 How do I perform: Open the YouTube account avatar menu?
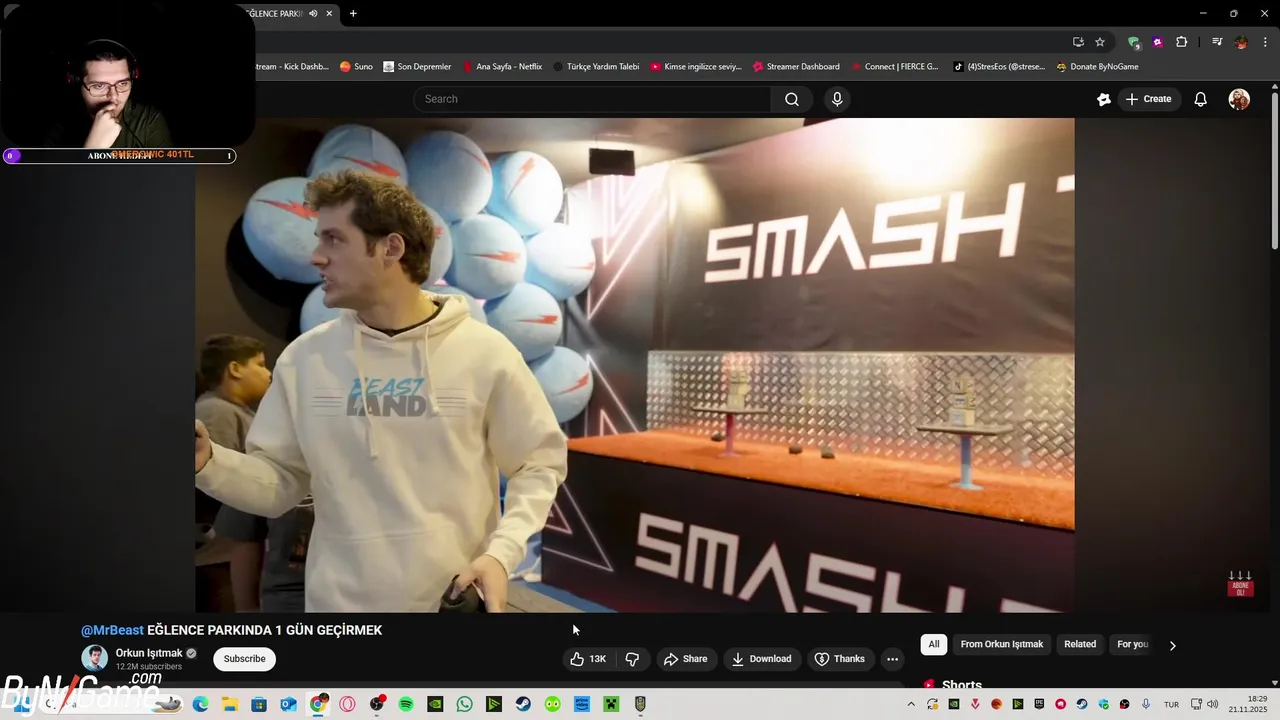pyautogui.click(x=1239, y=99)
